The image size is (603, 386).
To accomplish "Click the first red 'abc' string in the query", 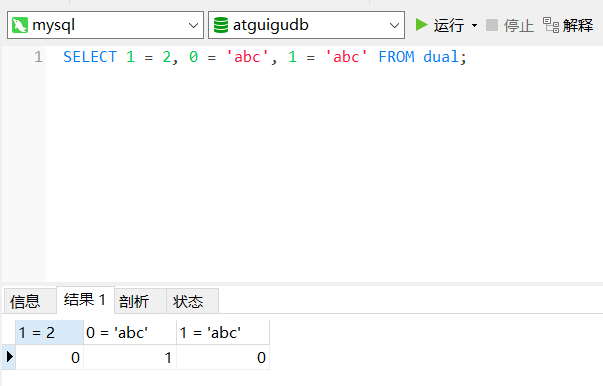I will click(x=247, y=57).
